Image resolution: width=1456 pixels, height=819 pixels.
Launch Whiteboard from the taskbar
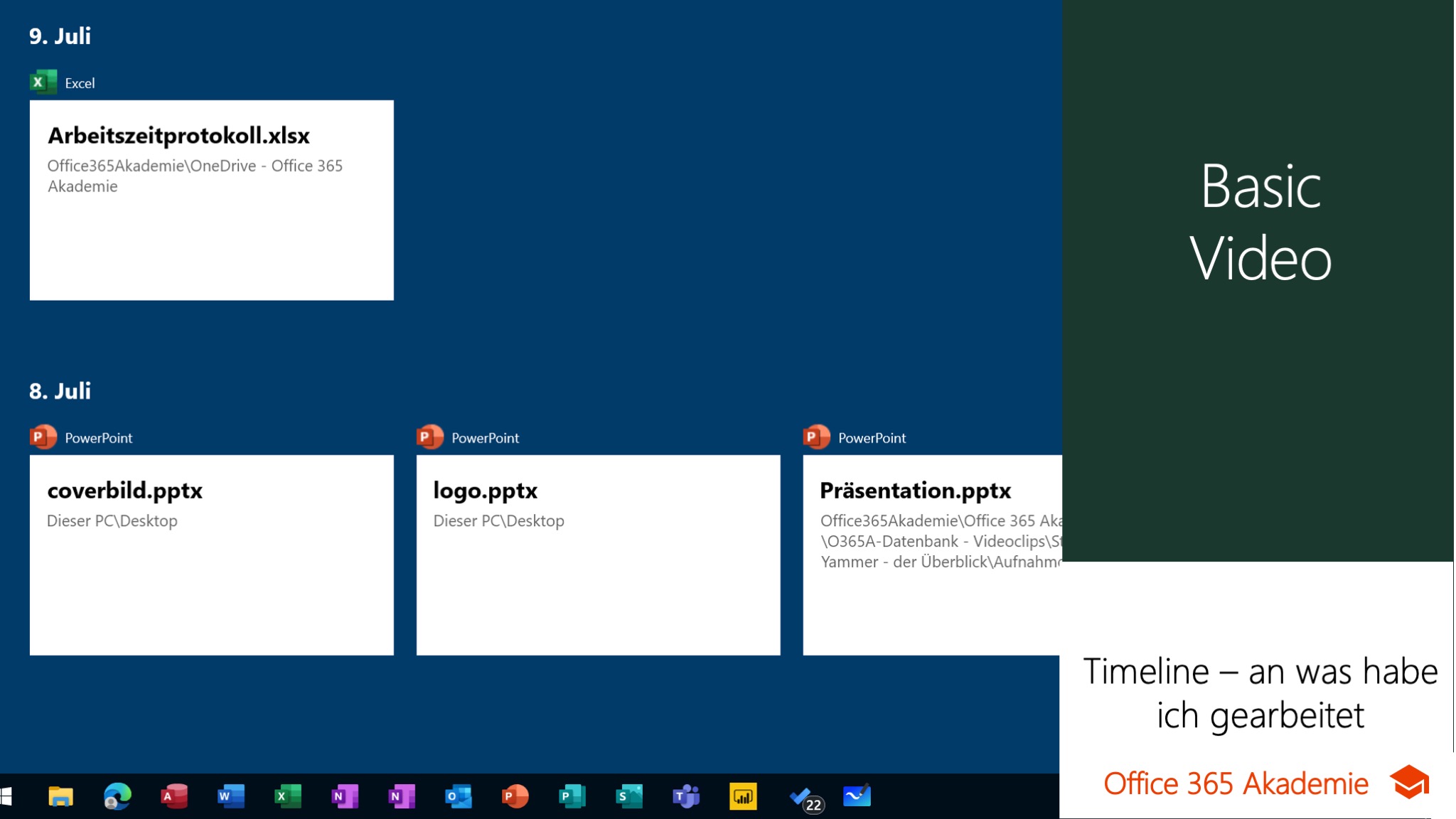click(857, 796)
